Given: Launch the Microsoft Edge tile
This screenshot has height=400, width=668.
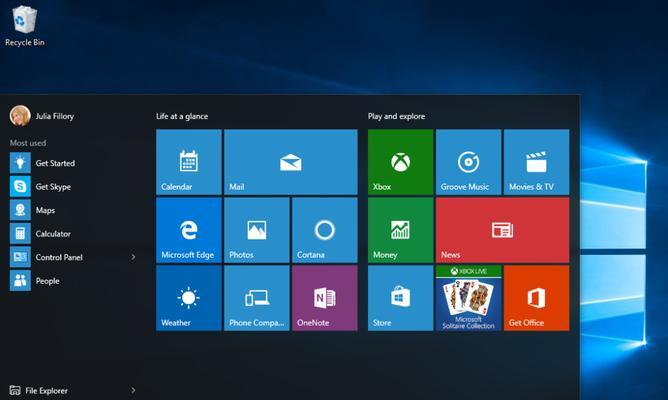Looking at the screenshot, I should pyautogui.click(x=189, y=230).
